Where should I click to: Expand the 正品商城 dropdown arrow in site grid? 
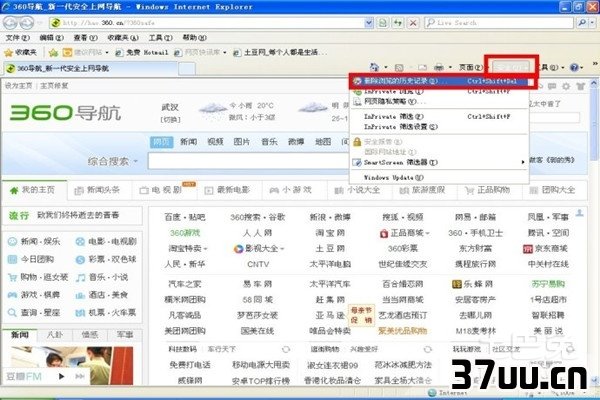[x=427, y=233]
